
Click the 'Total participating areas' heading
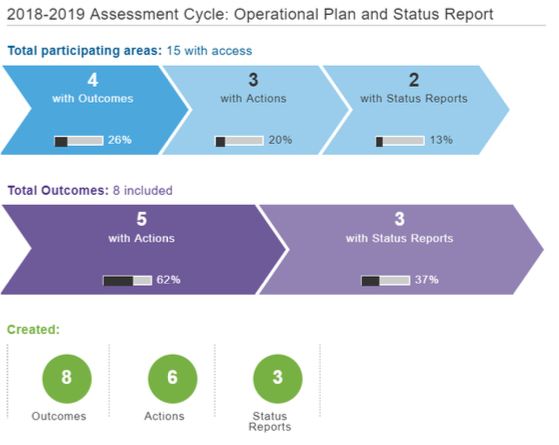click(x=85, y=51)
